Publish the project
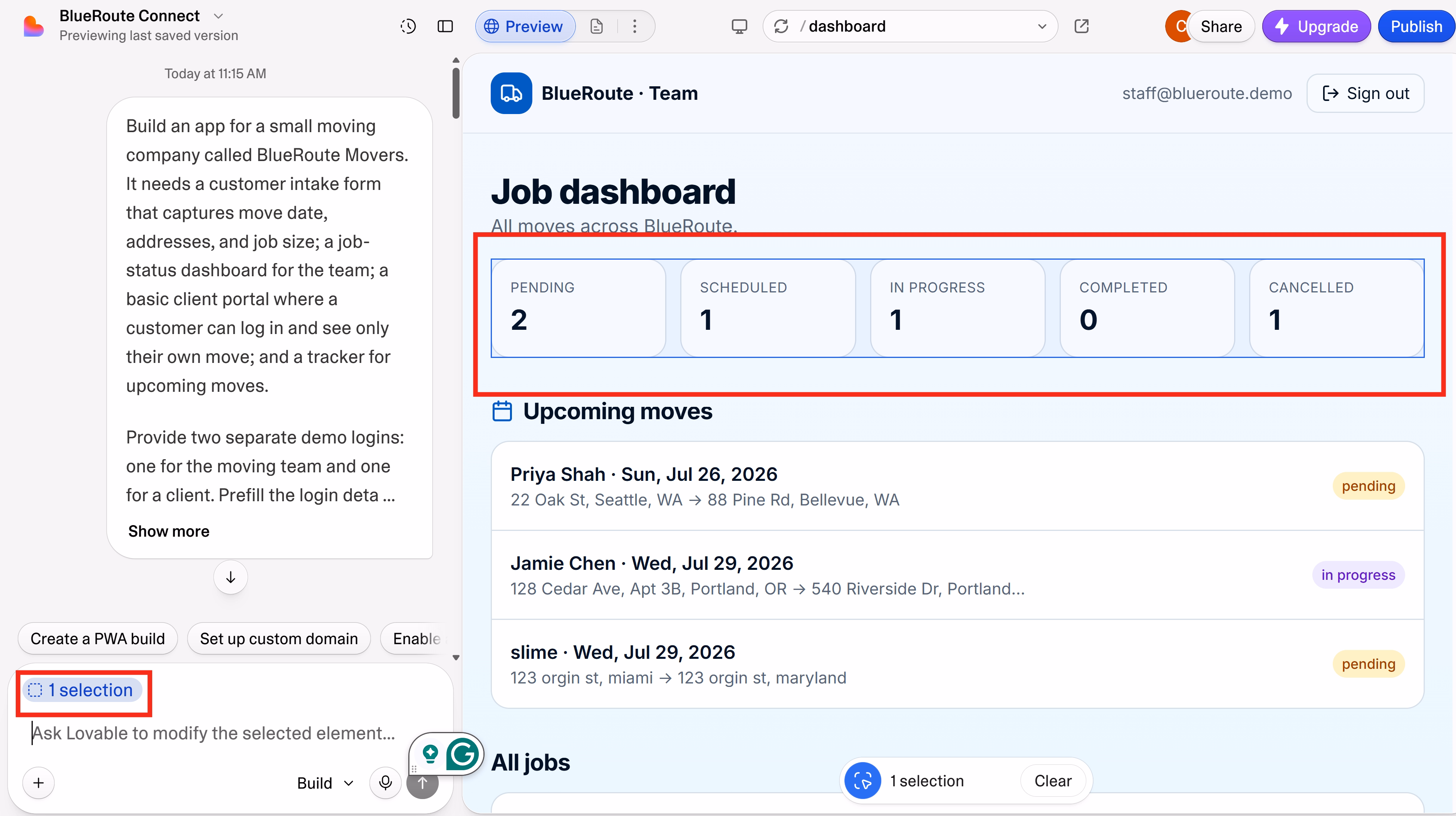 [x=1416, y=26]
